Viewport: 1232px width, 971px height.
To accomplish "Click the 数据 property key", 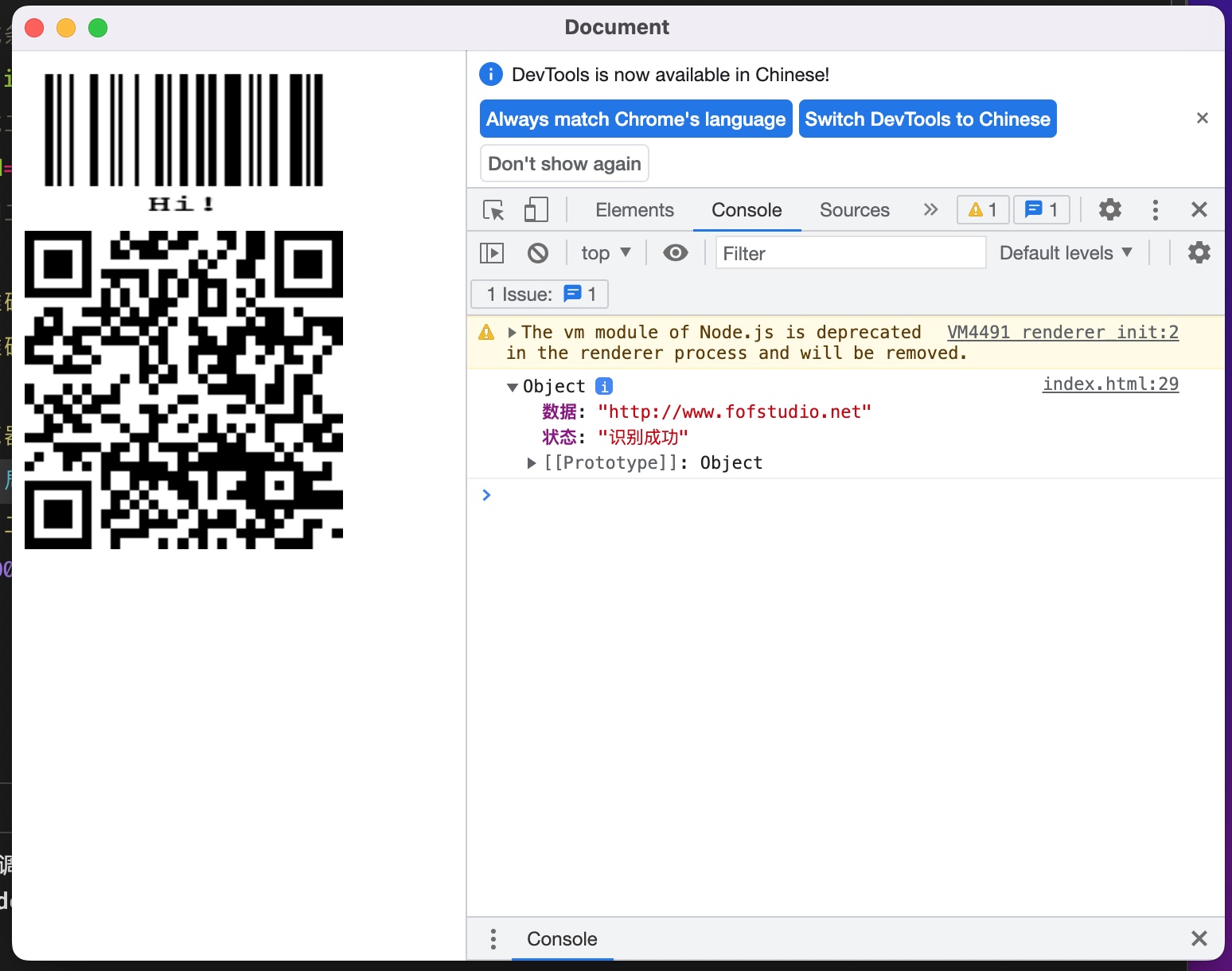I will pyautogui.click(x=559, y=412).
